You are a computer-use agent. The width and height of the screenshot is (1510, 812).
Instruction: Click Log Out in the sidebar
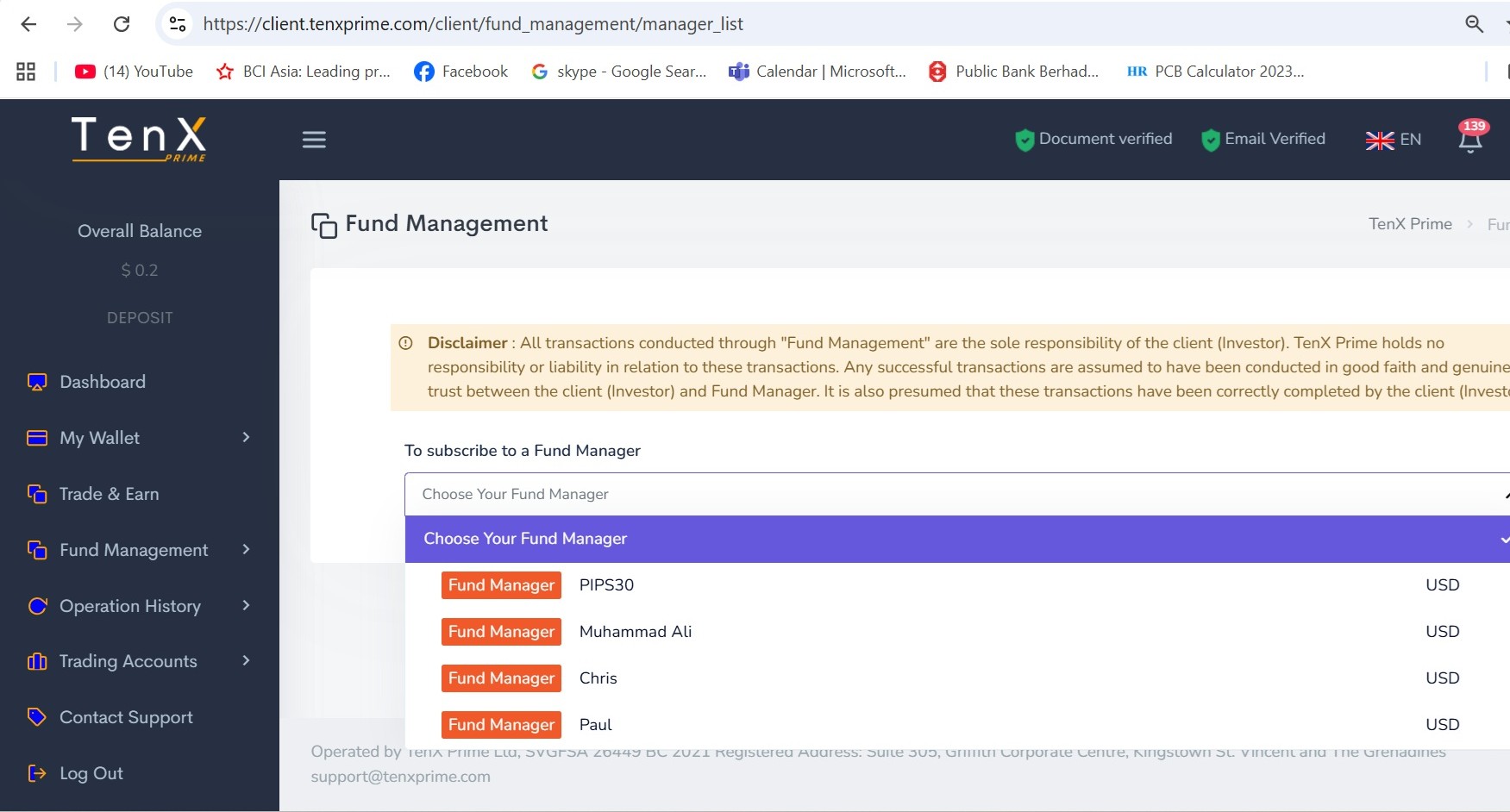91,773
